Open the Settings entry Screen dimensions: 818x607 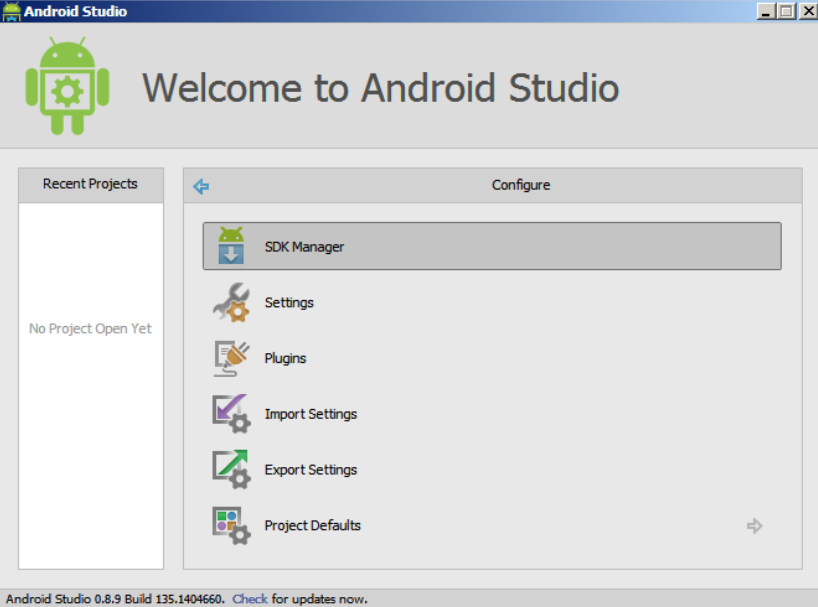(x=289, y=302)
